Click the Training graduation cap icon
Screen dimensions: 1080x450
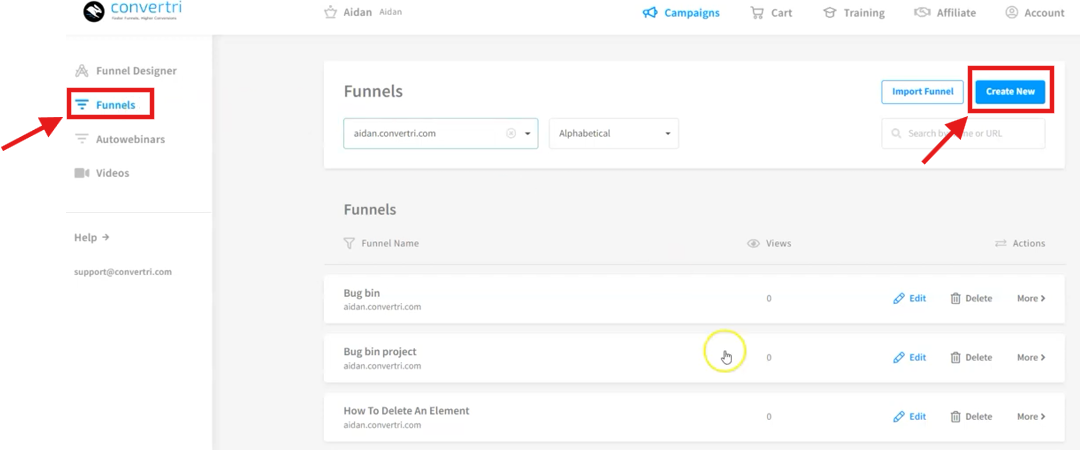point(830,13)
